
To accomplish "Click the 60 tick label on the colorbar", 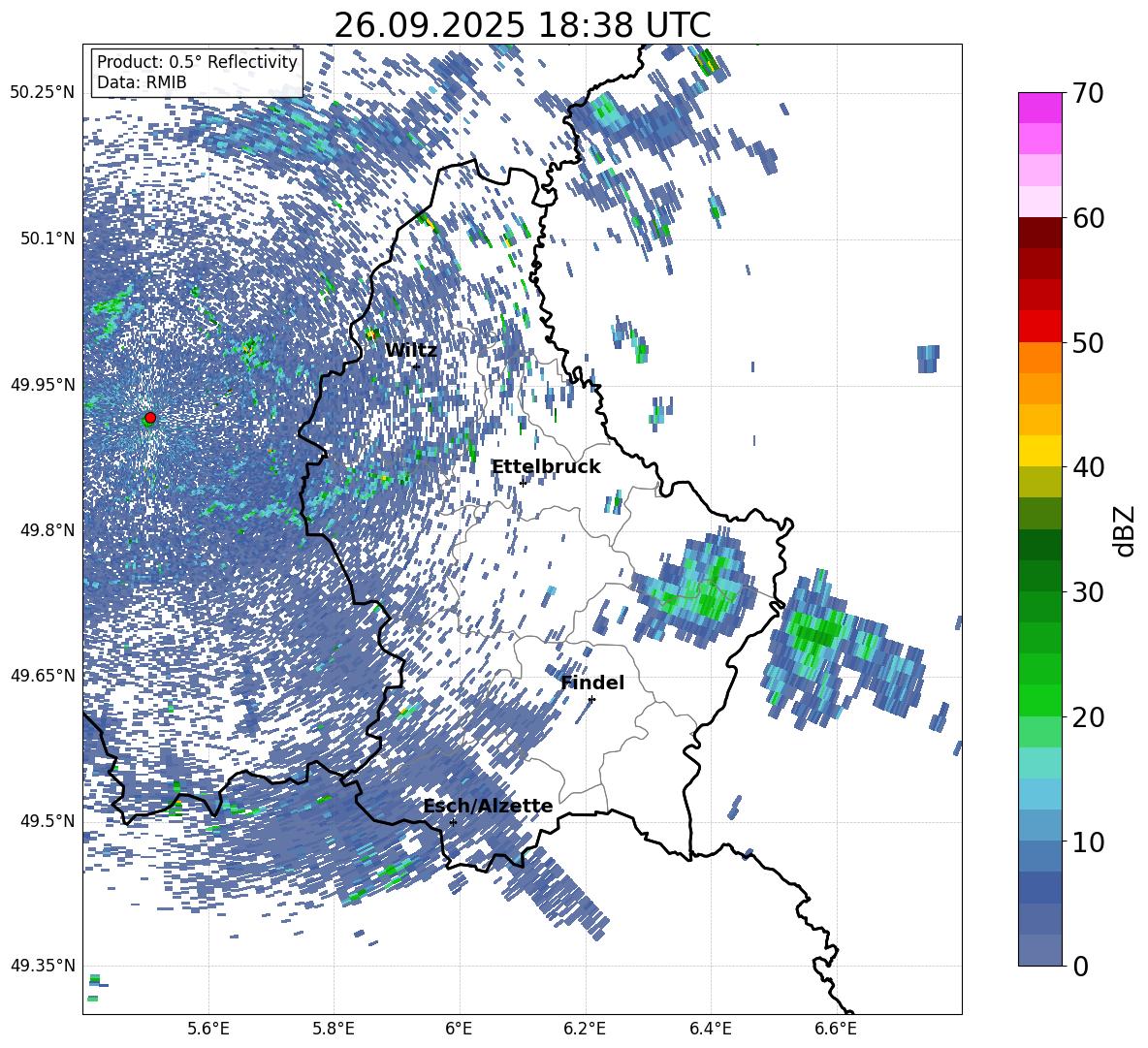I will click(x=1088, y=218).
